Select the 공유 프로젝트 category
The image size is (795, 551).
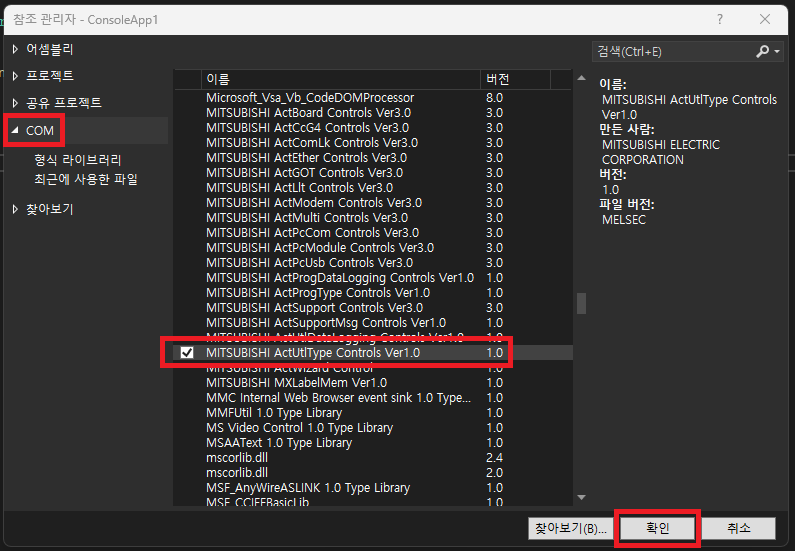pos(64,103)
